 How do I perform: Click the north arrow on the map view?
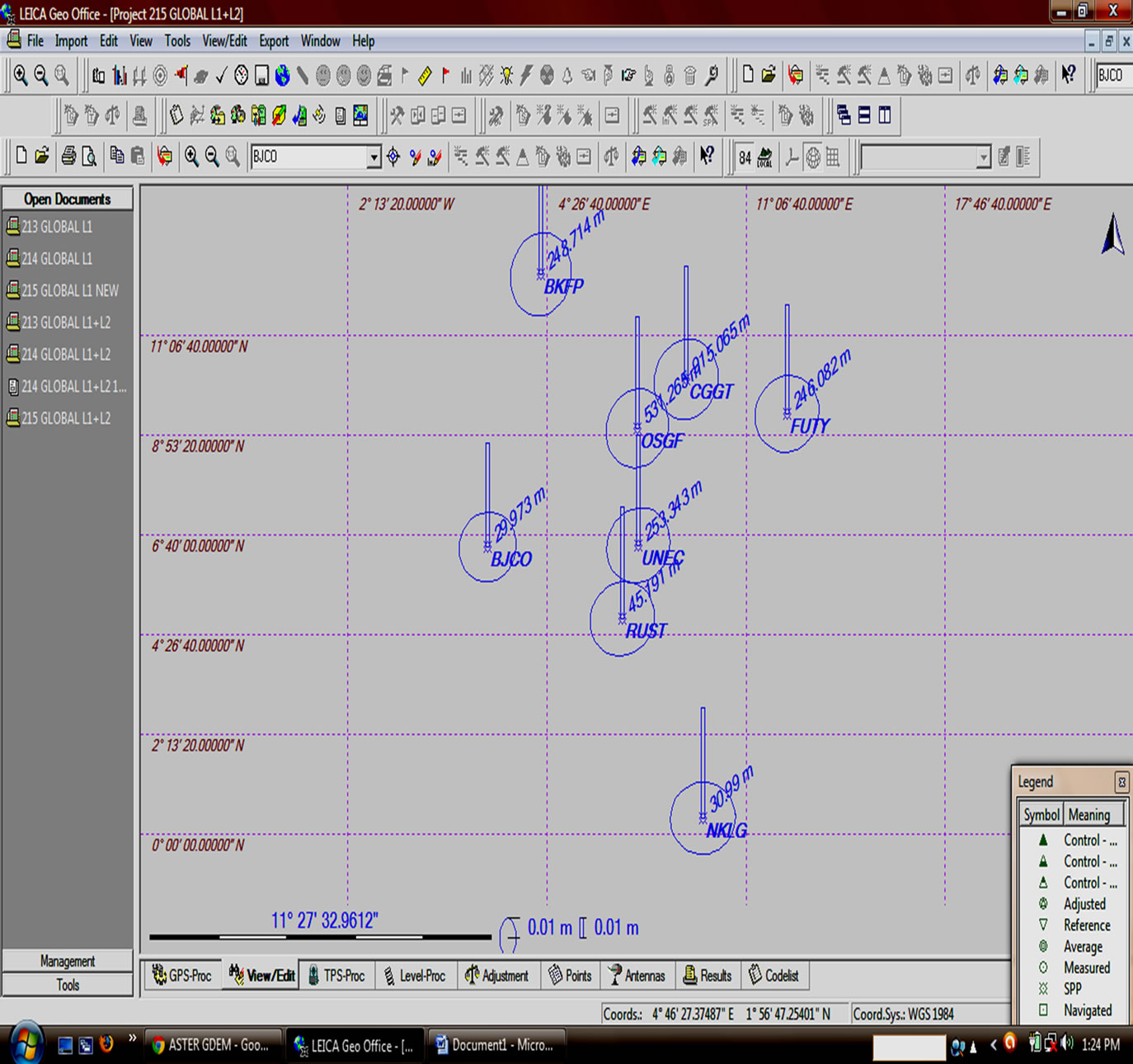1112,234
